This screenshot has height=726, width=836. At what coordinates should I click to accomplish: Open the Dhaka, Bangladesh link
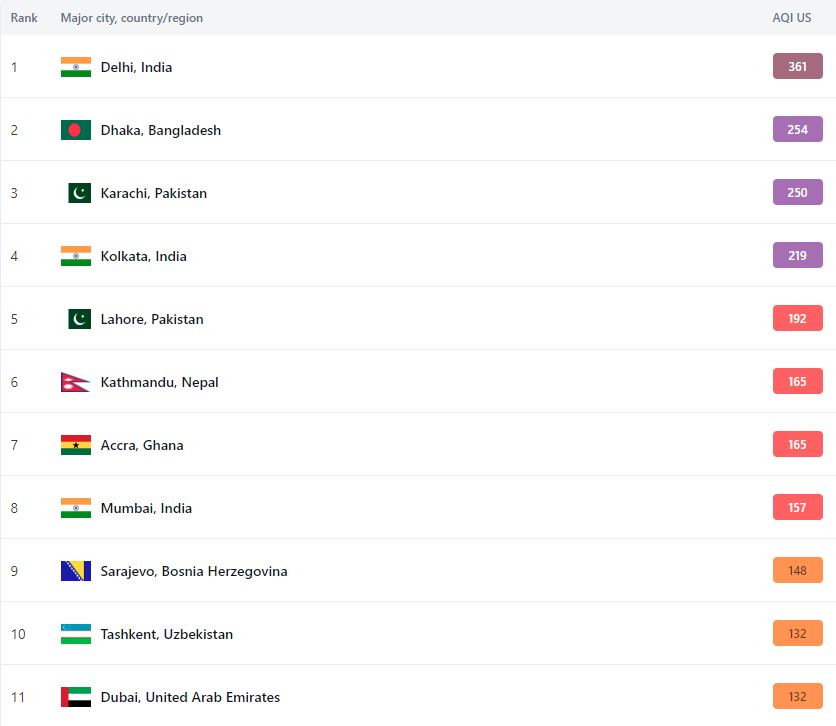click(160, 130)
